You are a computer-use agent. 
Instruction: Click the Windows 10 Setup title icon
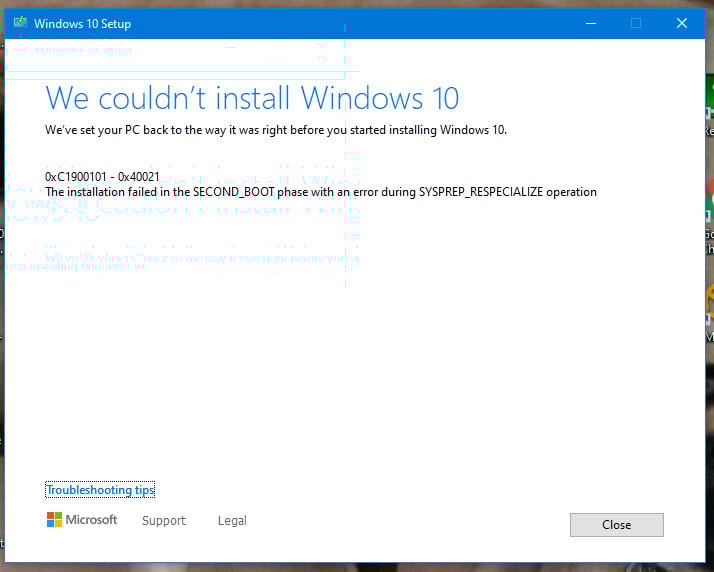tap(20, 23)
